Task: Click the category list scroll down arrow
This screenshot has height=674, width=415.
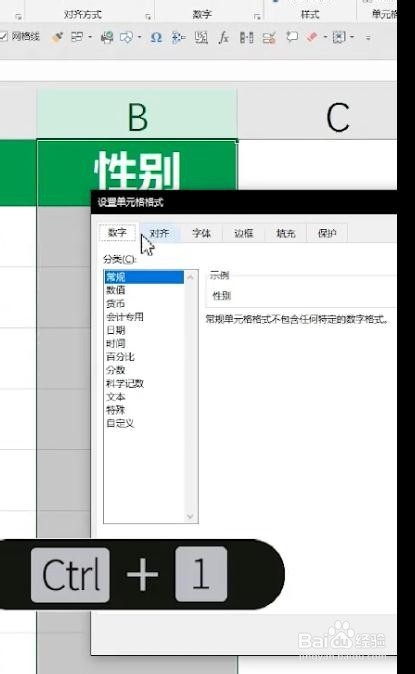Action: click(191, 516)
